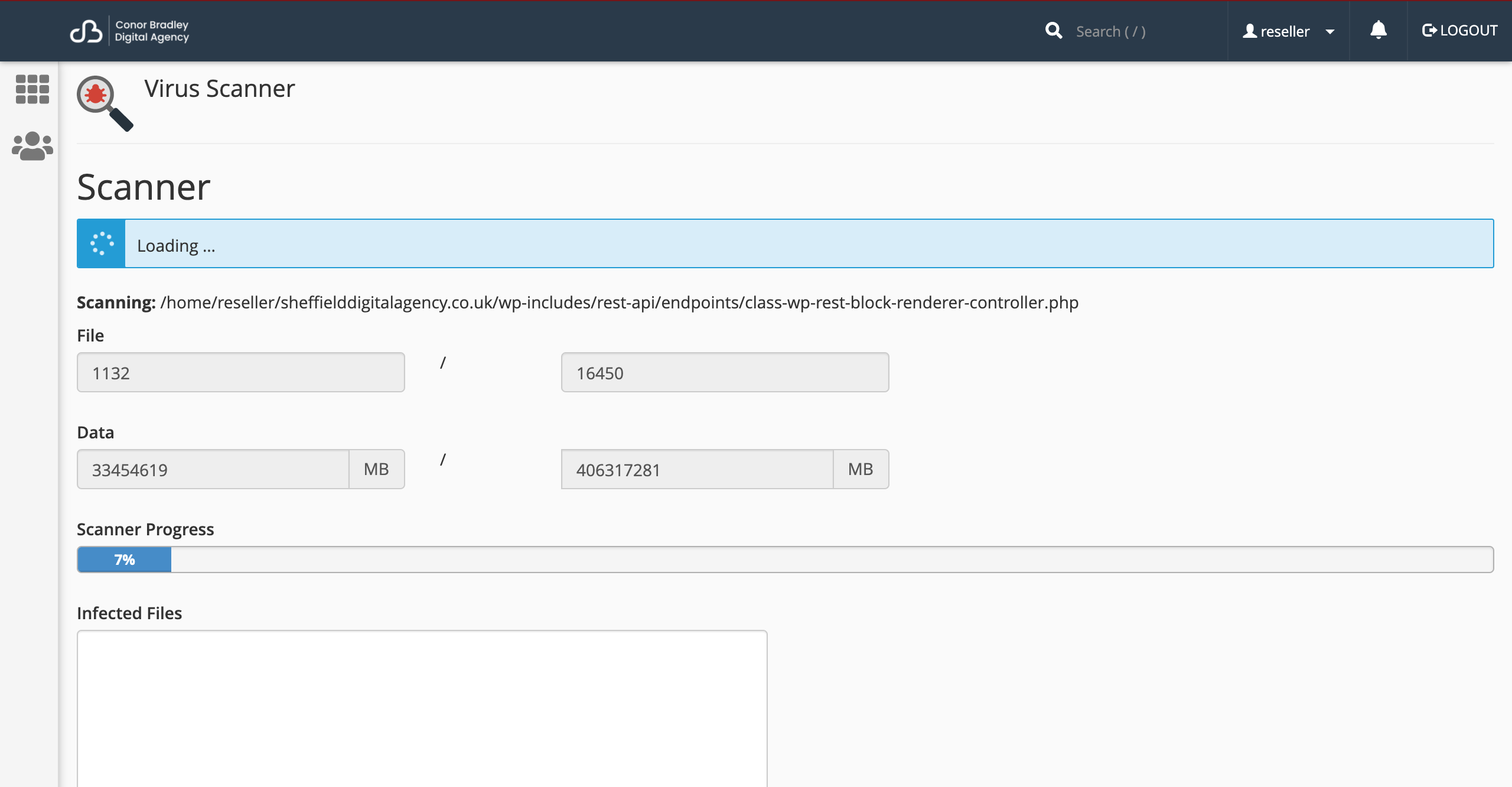Open the notifications bell
This screenshot has height=787, width=1512.
1379,30
